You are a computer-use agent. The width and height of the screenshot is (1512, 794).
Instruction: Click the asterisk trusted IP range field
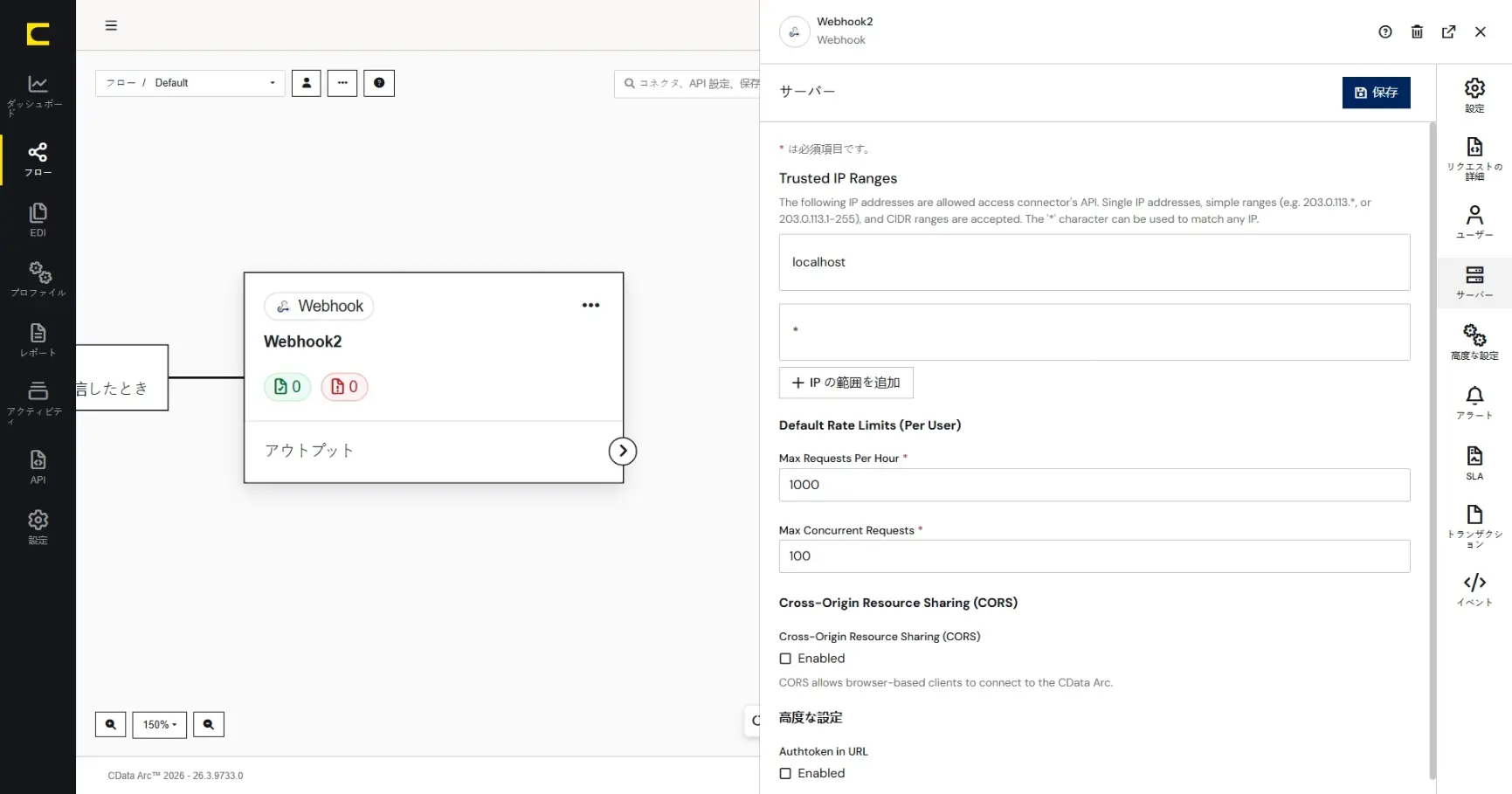tap(1094, 332)
